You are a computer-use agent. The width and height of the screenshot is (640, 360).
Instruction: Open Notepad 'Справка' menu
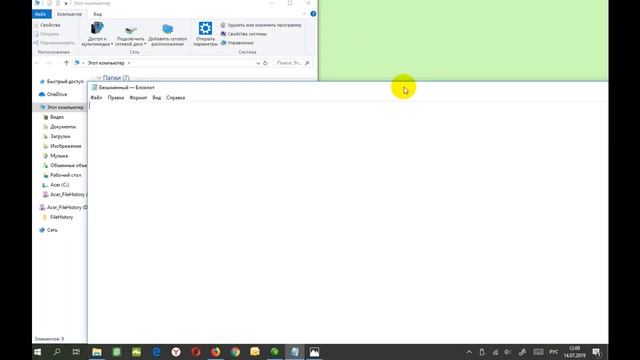[x=176, y=98]
